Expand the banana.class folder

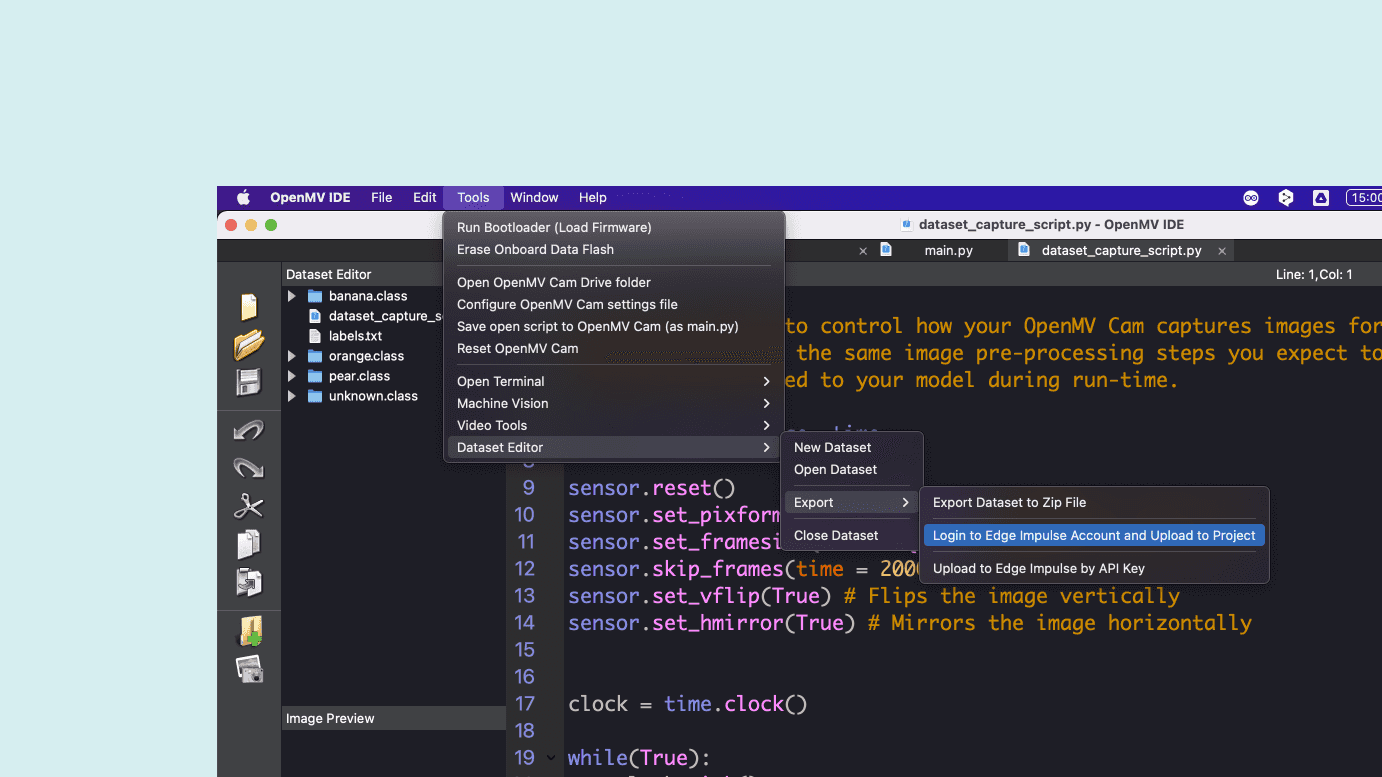point(292,296)
